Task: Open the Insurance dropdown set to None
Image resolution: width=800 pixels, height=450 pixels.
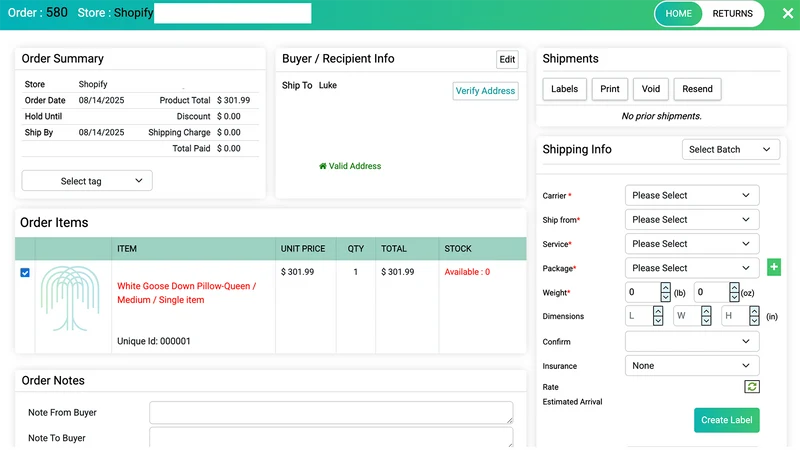Action: tap(692, 366)
